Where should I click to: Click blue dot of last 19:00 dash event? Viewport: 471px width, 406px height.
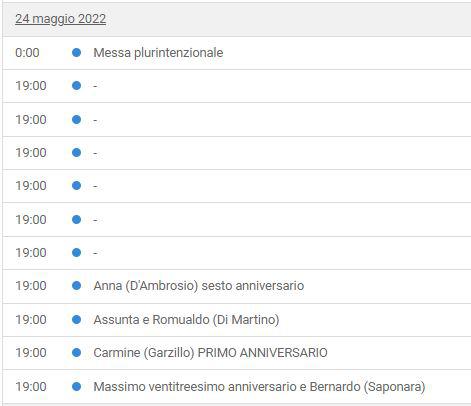coord(76,253)
